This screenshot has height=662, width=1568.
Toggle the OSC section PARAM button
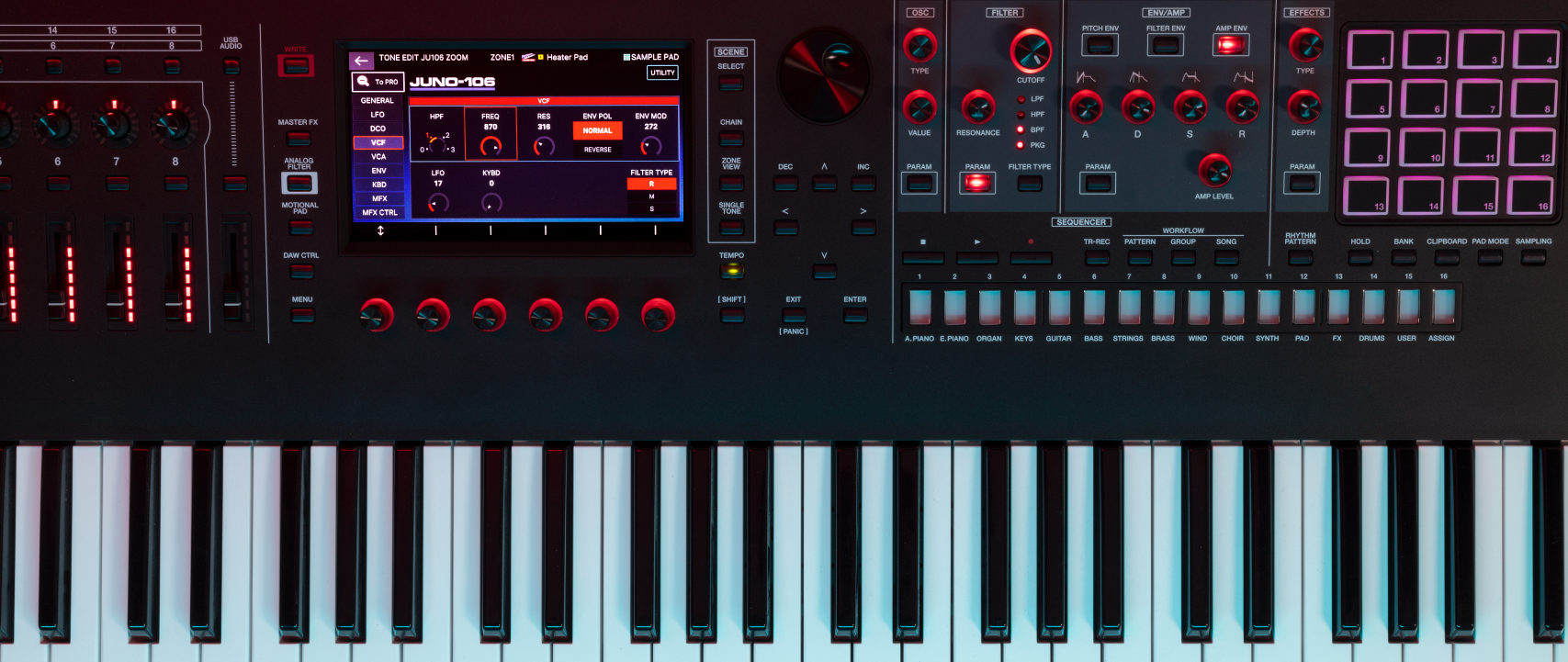pyautogui.click(x=919, y=183)
